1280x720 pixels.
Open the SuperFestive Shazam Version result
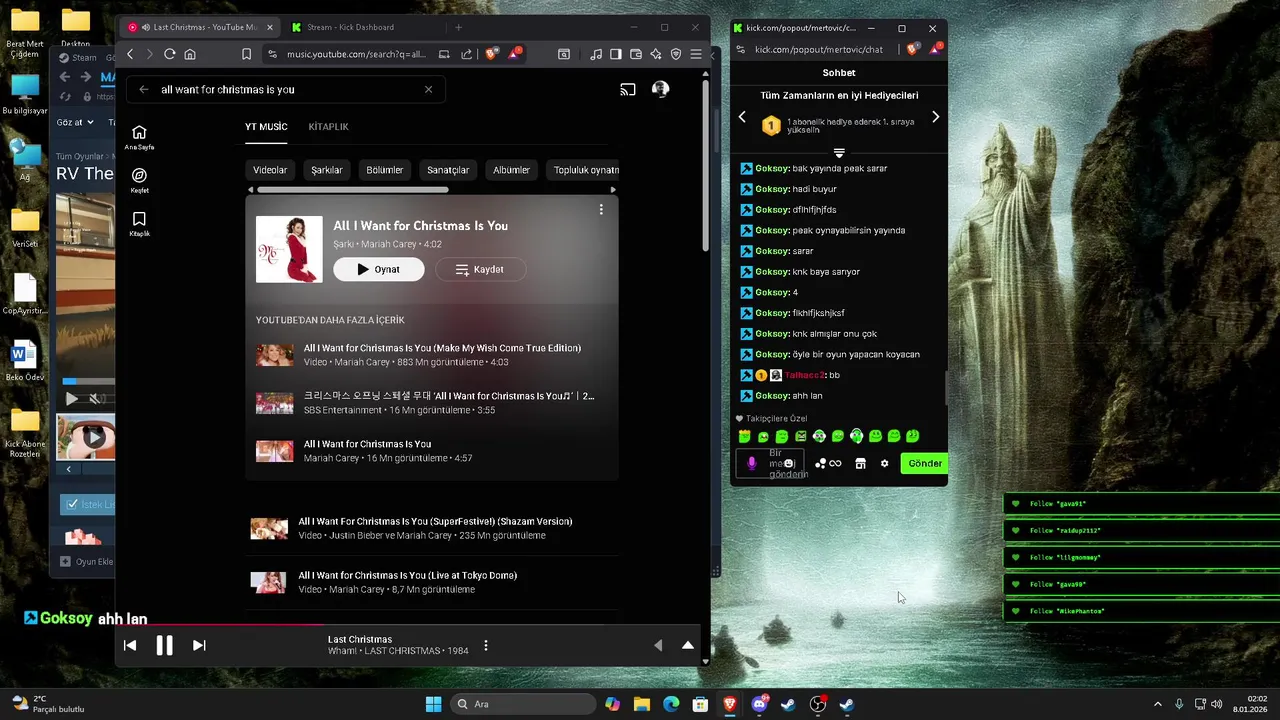tap(435, 521)
